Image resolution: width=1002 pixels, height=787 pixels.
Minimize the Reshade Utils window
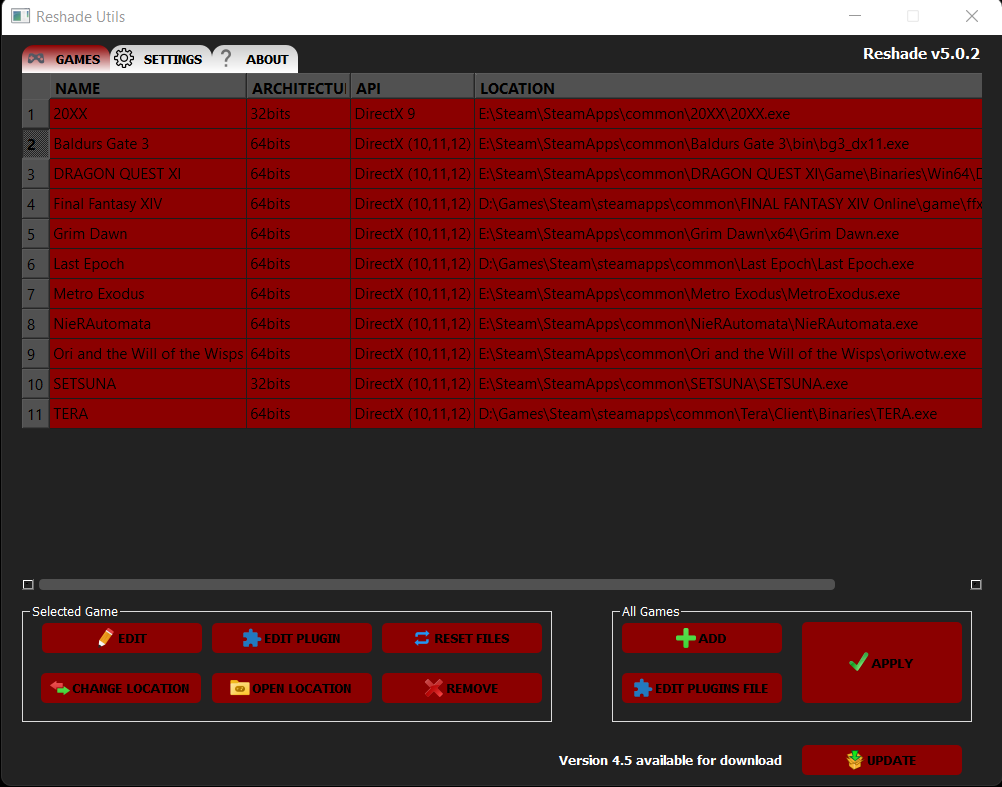click(854, 16)
